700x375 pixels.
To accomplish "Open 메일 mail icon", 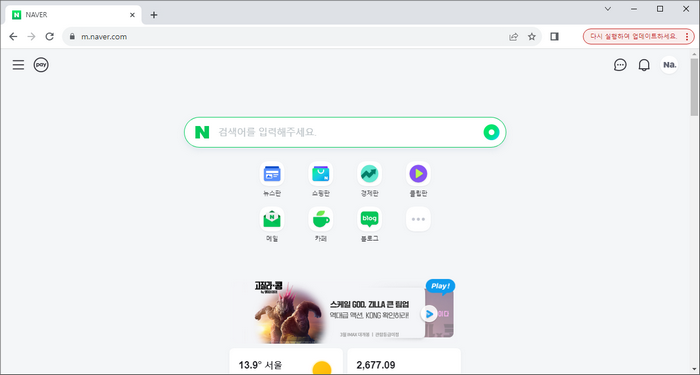I will tap(272, 219).
